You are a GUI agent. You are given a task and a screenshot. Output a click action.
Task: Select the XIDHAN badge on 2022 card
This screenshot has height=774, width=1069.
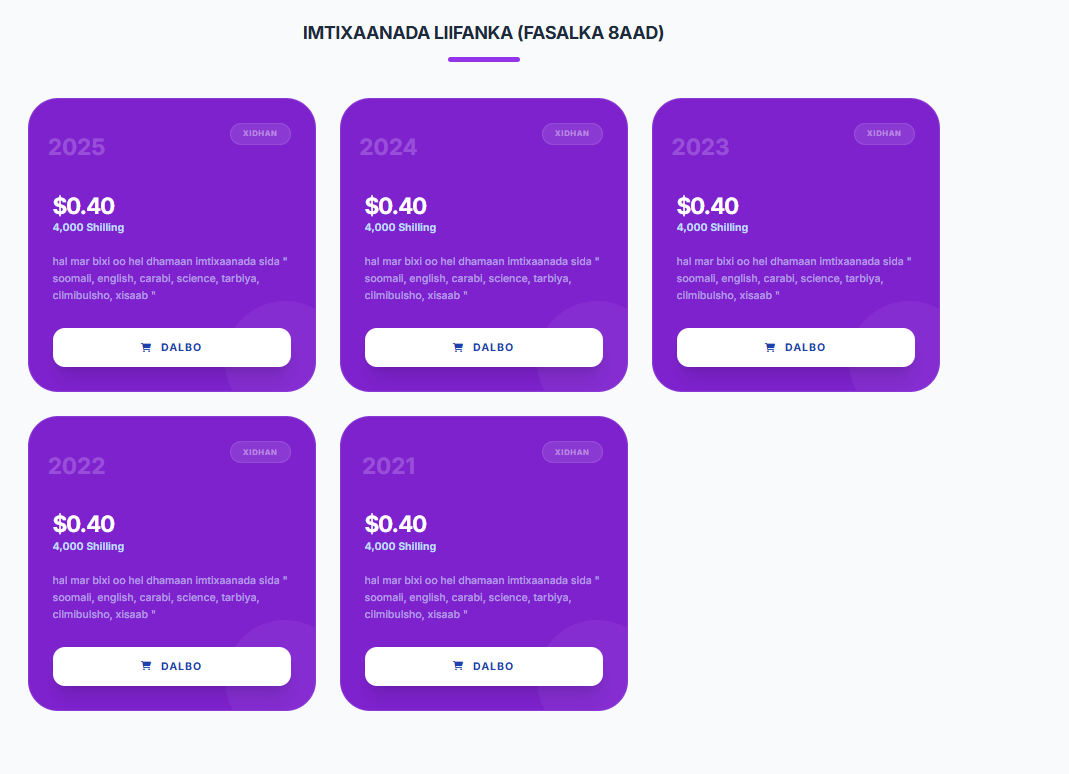[x=260, y=452]
